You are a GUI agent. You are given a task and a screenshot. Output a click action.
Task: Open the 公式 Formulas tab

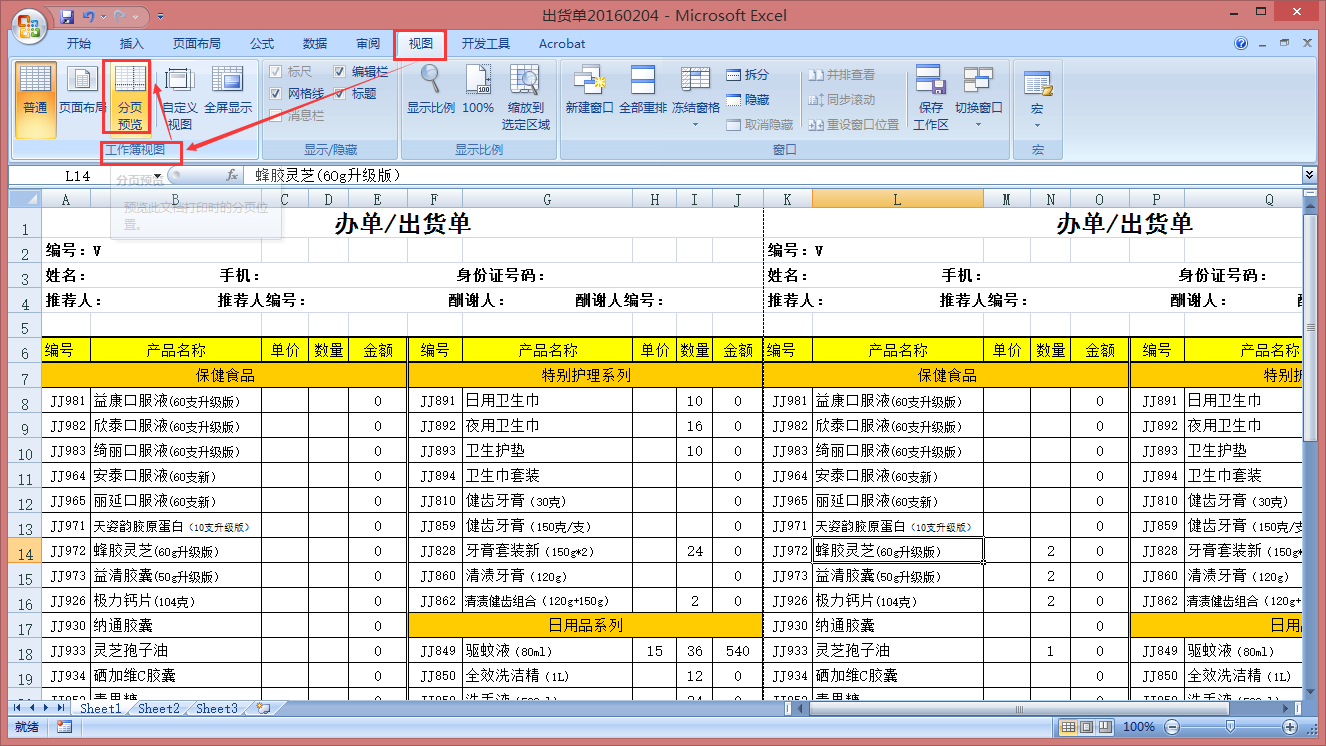click(x=262, y=44)
